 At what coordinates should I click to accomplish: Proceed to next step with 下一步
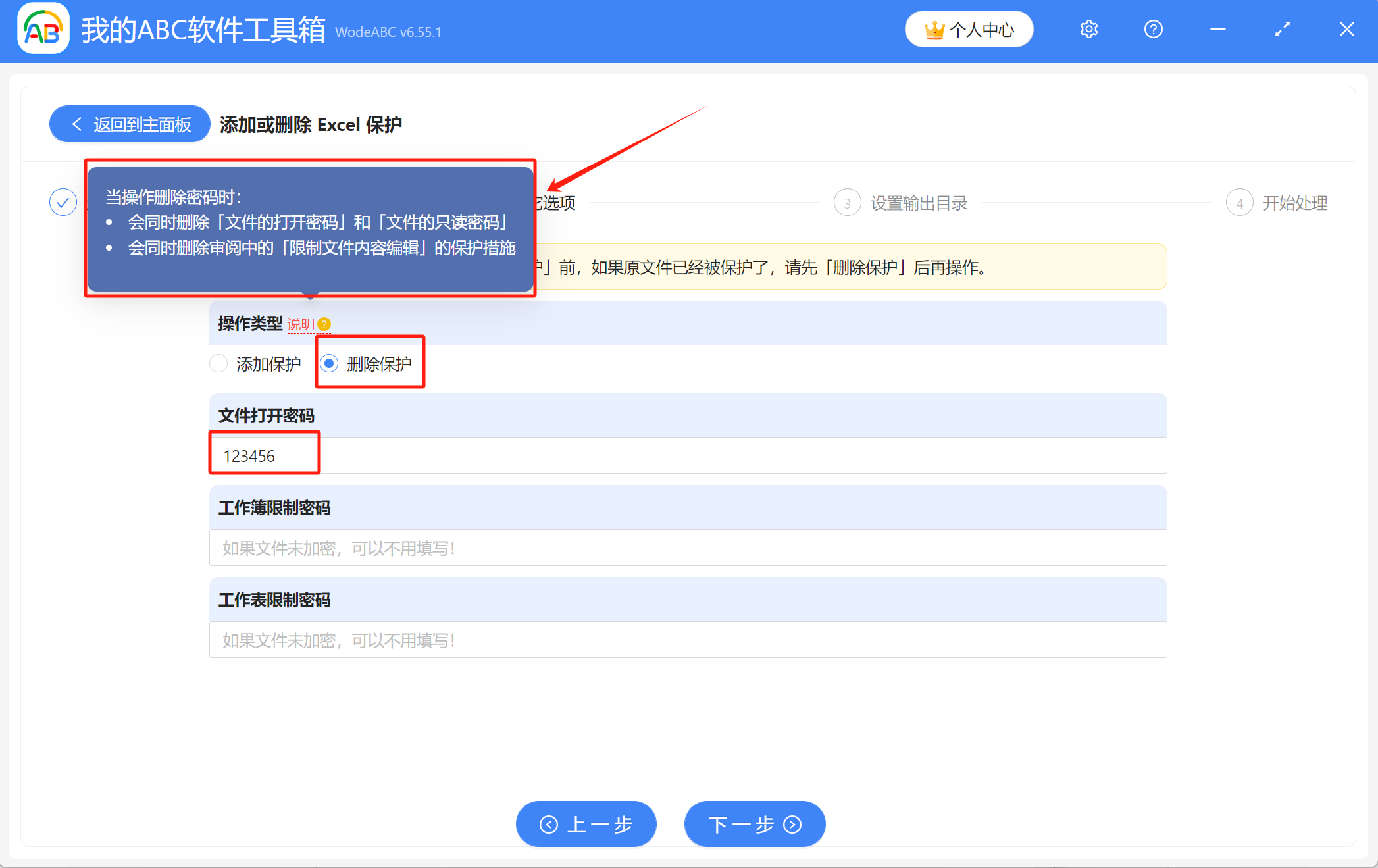point(754,824)
